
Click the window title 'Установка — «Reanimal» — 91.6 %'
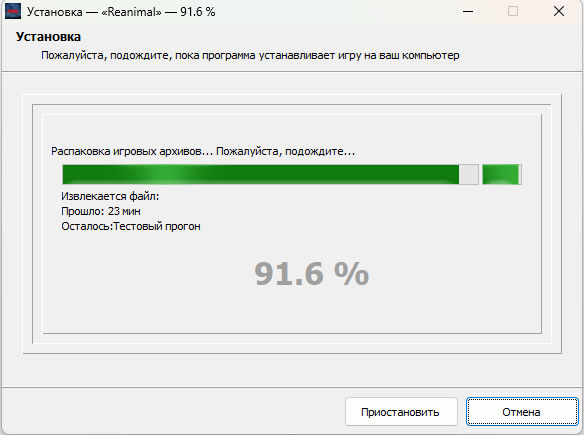121,12
